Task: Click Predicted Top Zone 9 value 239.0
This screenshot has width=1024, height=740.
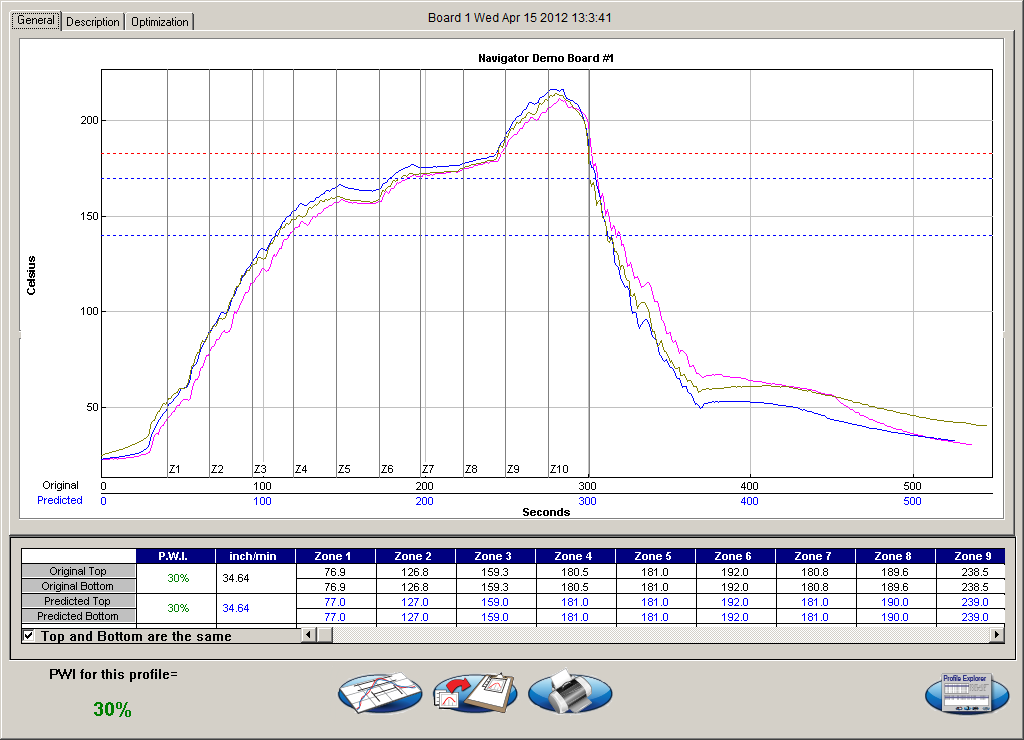Action: pos(968,602)
